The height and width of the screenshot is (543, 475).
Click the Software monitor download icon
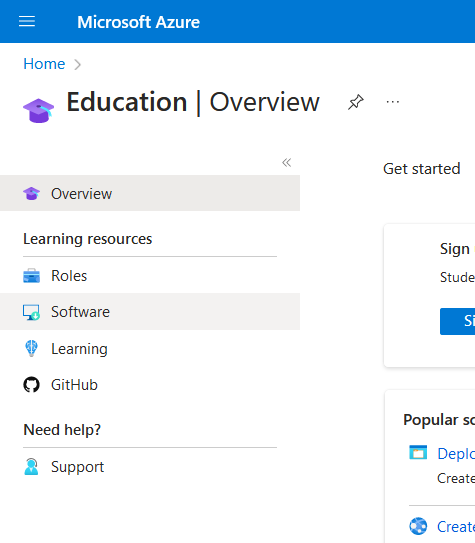click(32, 312)
